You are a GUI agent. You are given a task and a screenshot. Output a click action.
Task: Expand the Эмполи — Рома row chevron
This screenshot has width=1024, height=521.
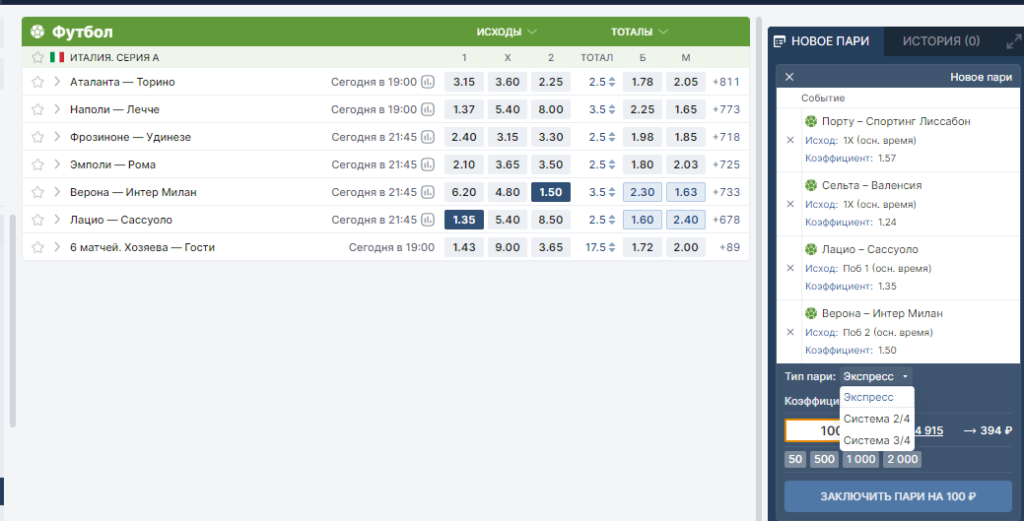(57, 164)
